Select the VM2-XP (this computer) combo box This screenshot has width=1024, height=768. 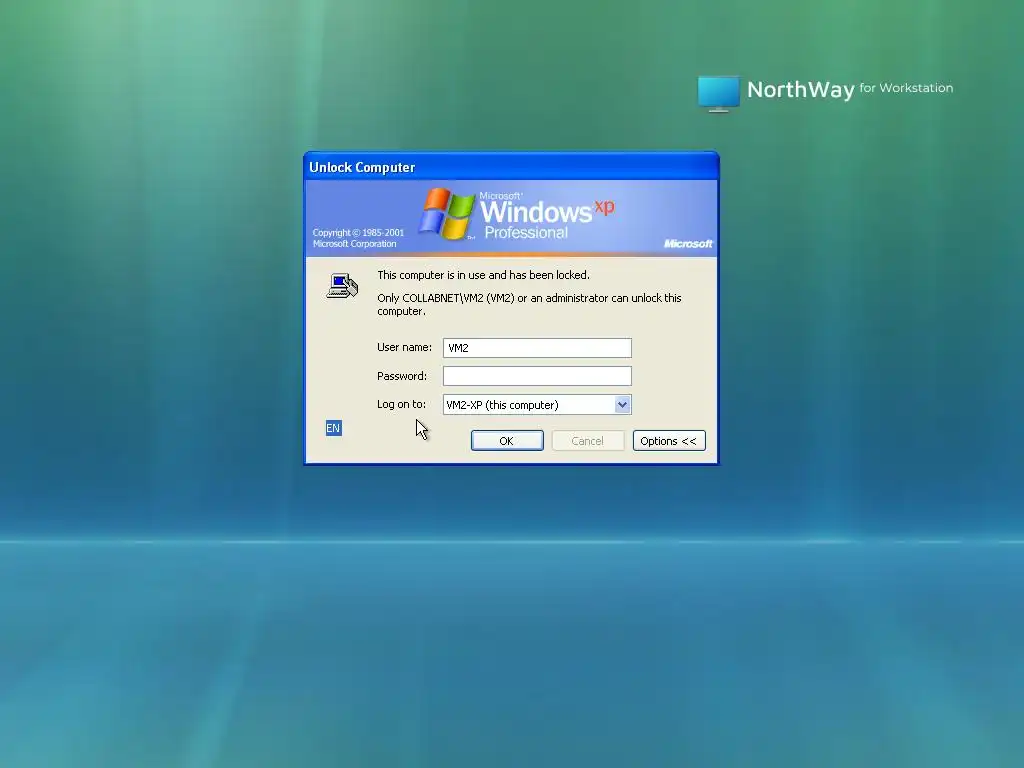click(x=537, y=405)
